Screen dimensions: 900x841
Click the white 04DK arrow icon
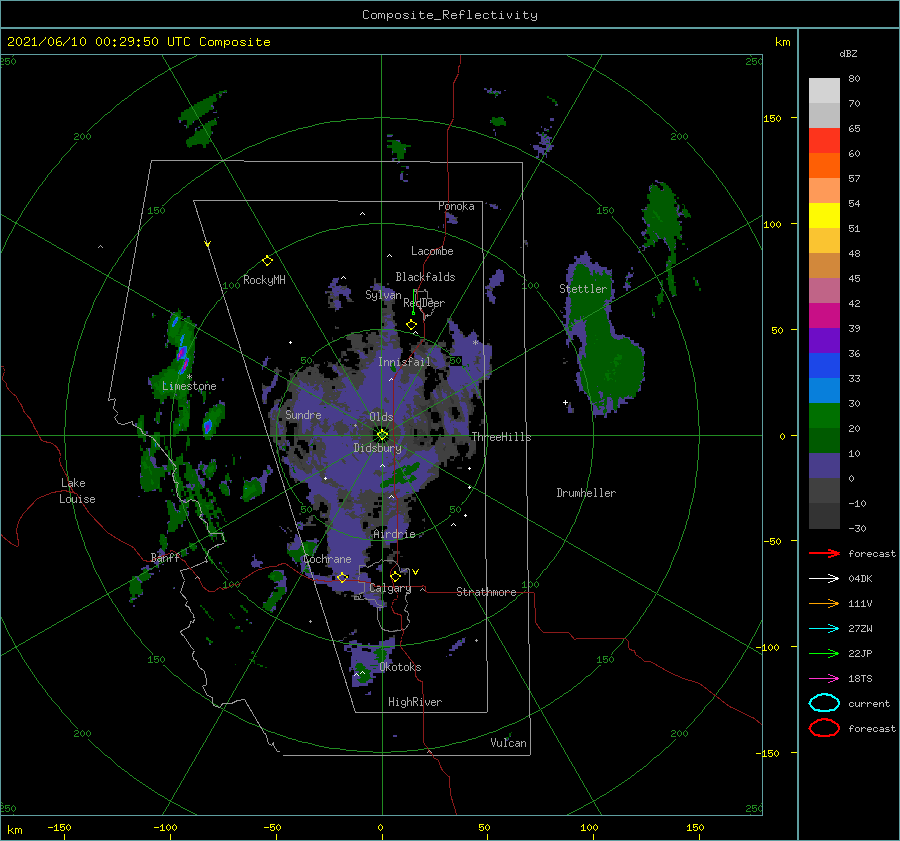[x=824, y=579]
